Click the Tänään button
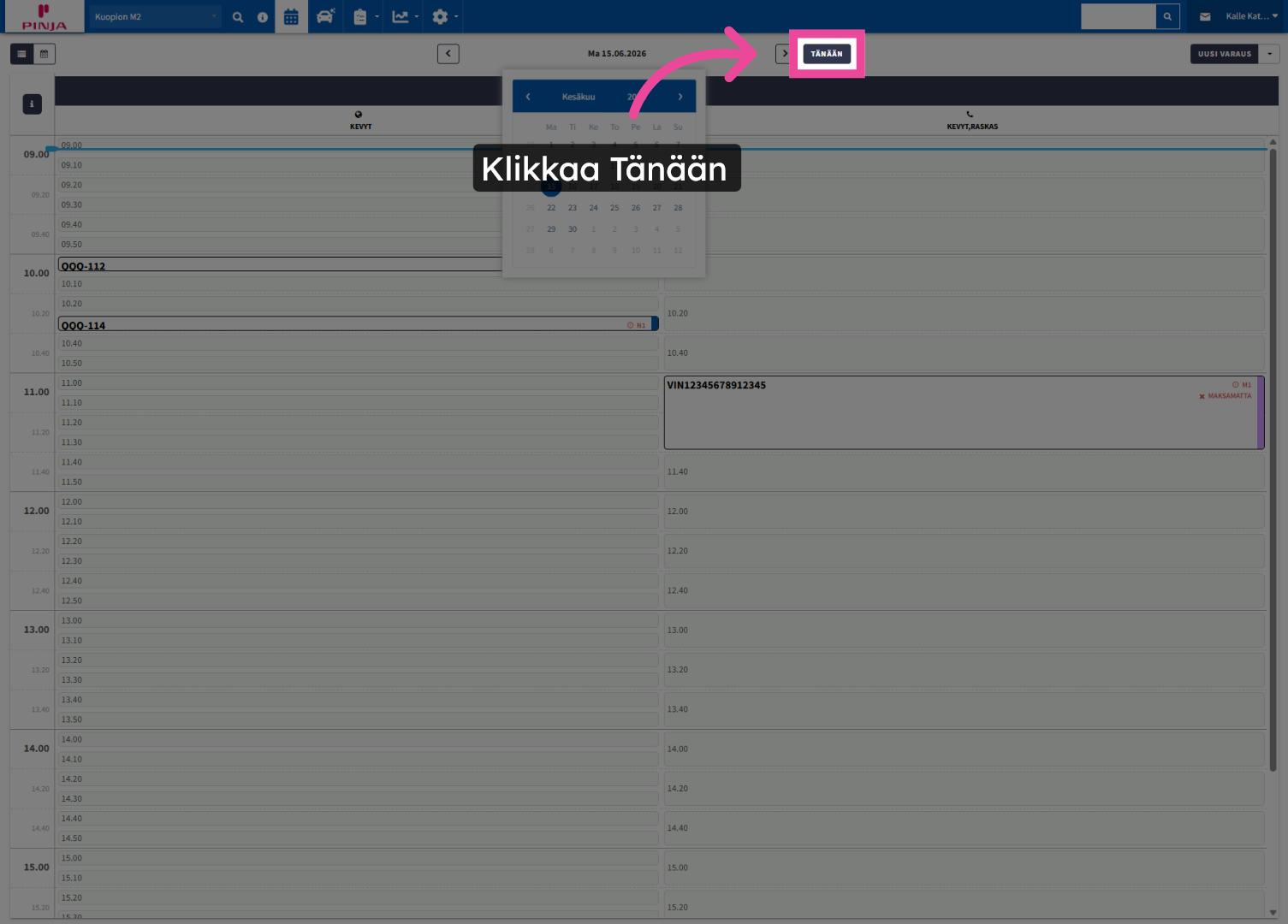Viewport: 1288px width, 924px height. click(827, 54)
